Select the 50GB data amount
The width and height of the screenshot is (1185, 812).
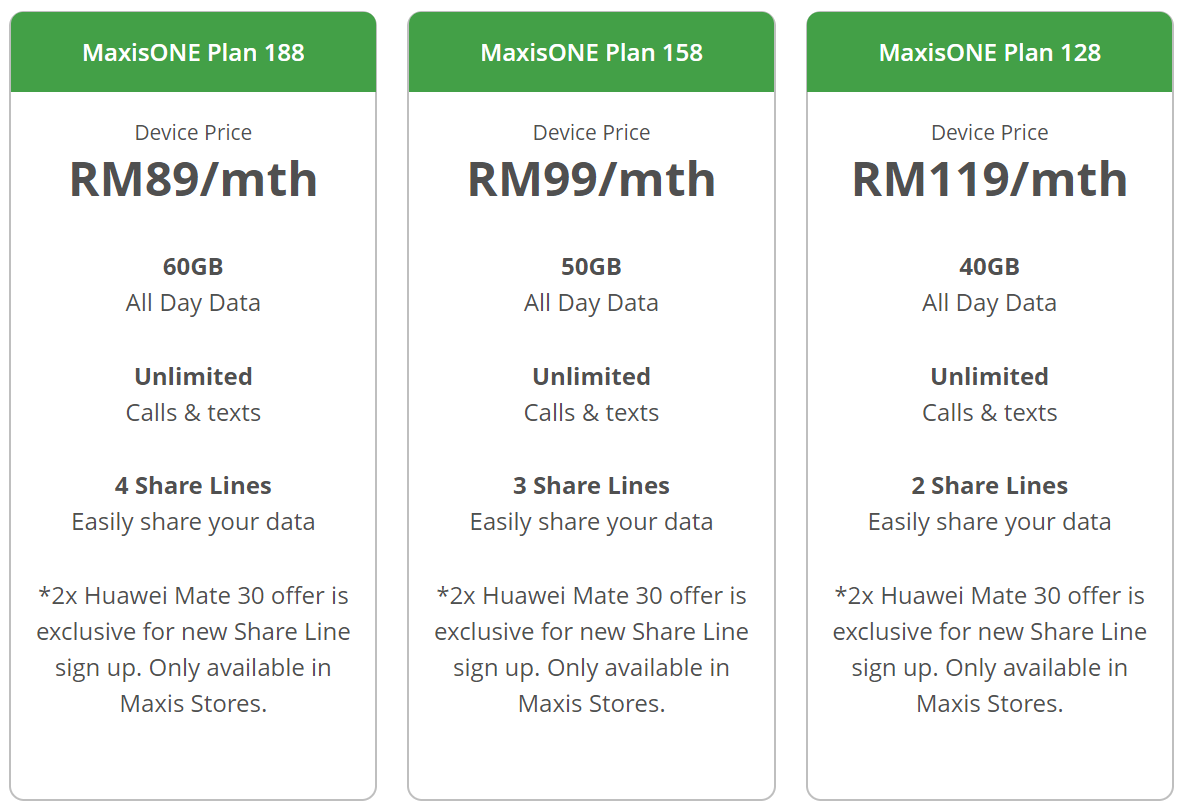click(x=591, y=267)
